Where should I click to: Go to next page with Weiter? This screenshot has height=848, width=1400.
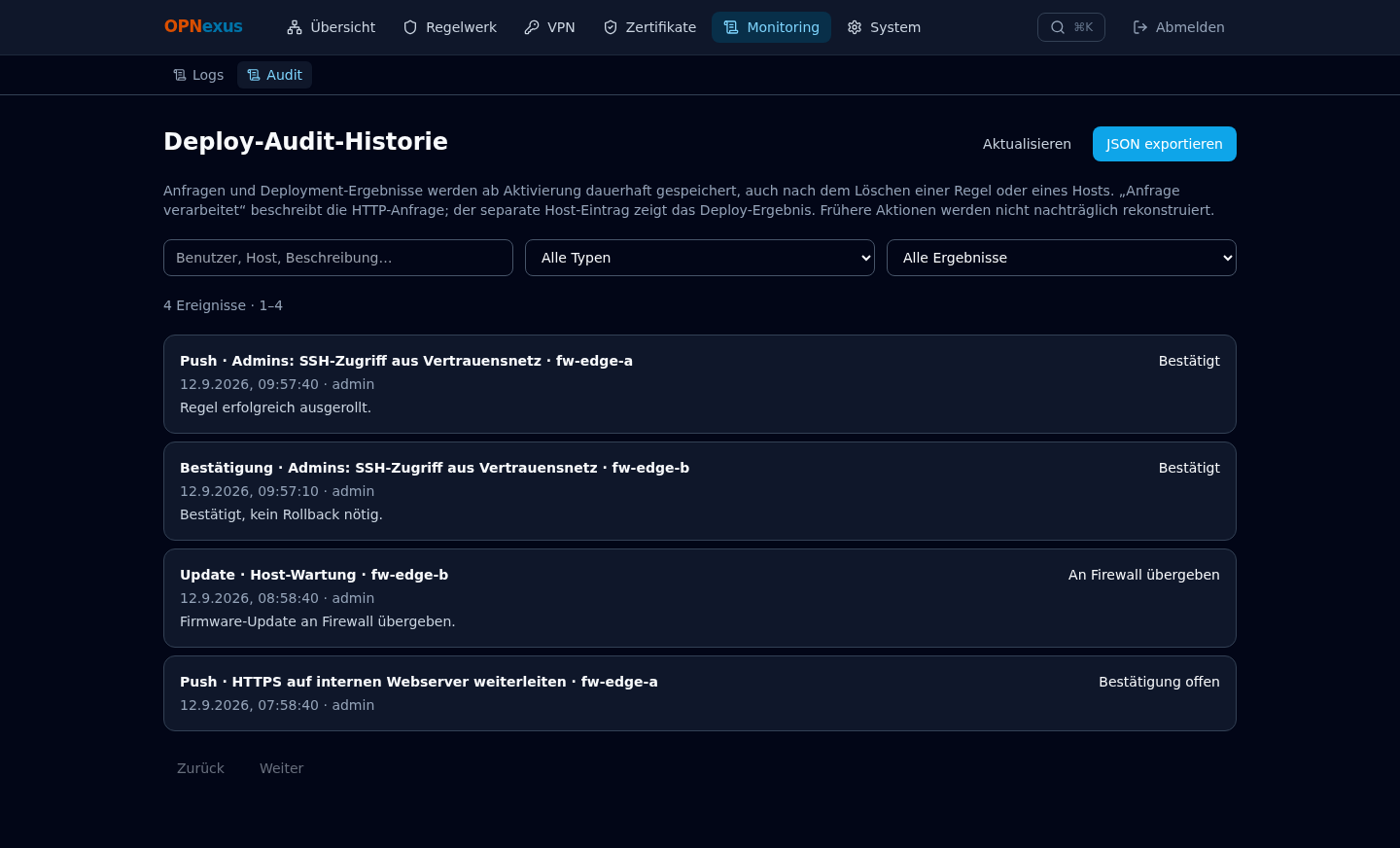click(281, 768)
